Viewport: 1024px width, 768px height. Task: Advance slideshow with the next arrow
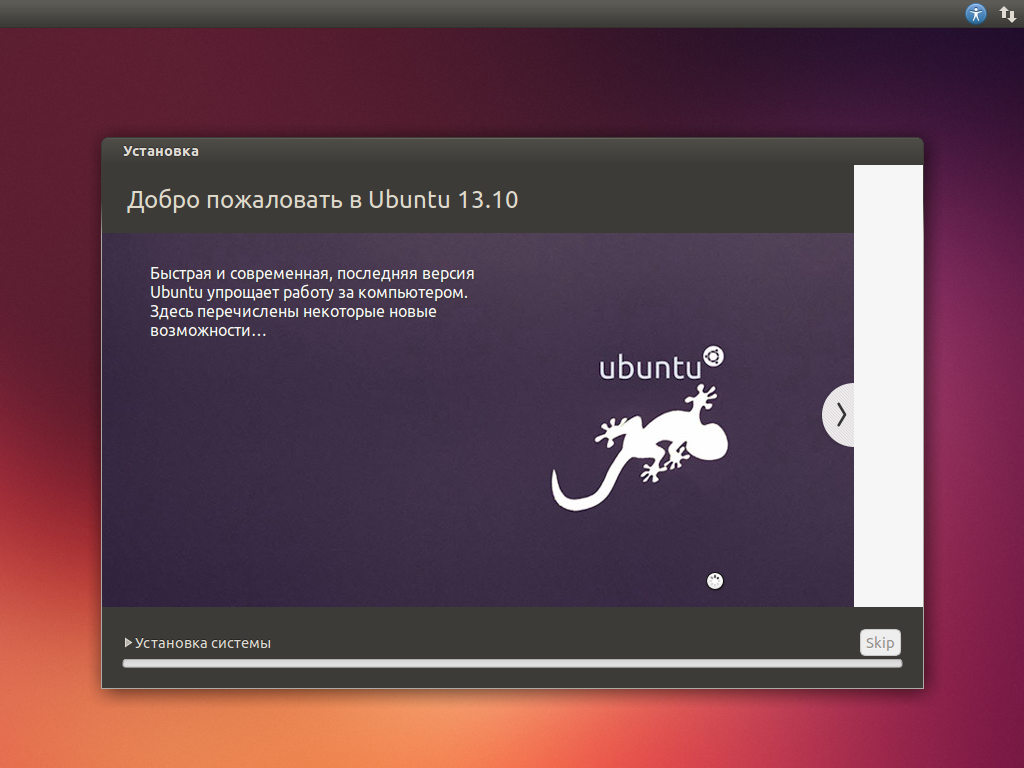click(x=839, y=415)
